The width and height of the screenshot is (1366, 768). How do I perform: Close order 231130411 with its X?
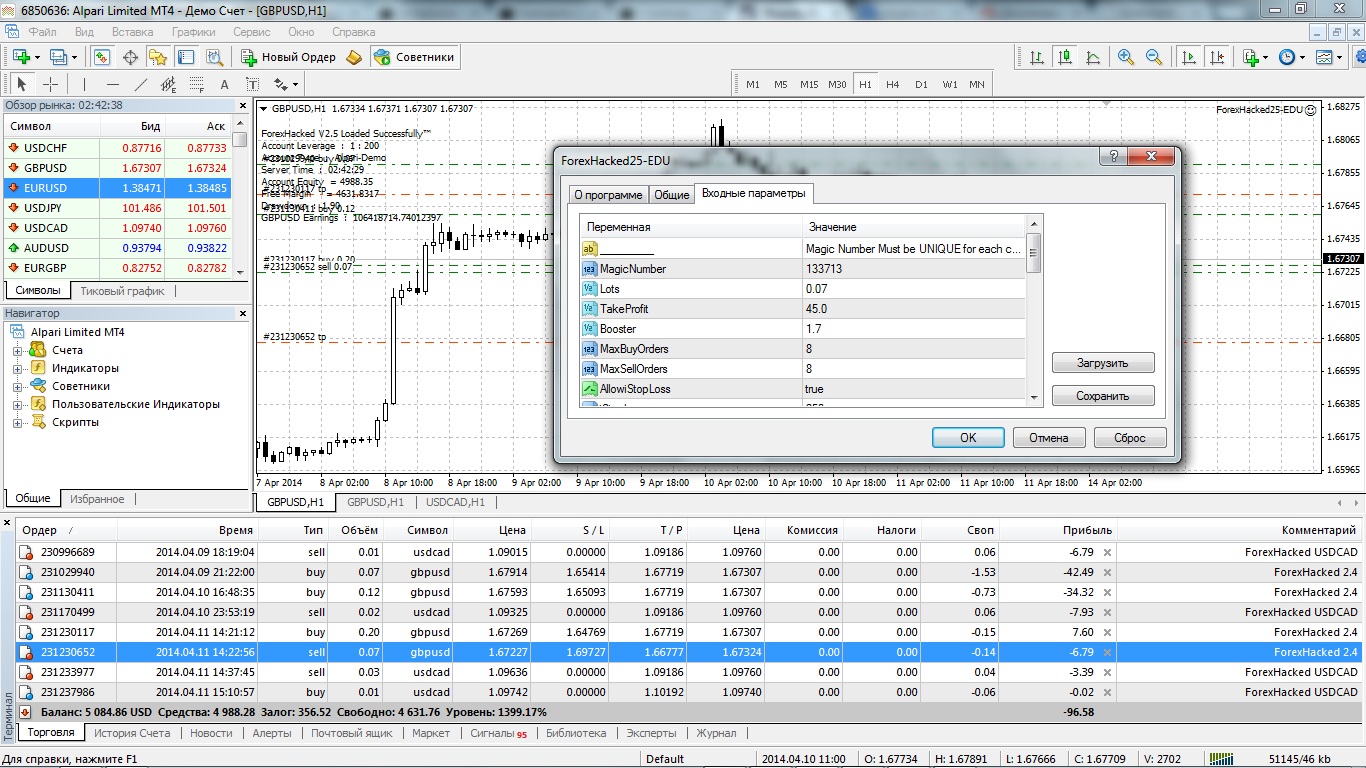[x=1107, y=592]
